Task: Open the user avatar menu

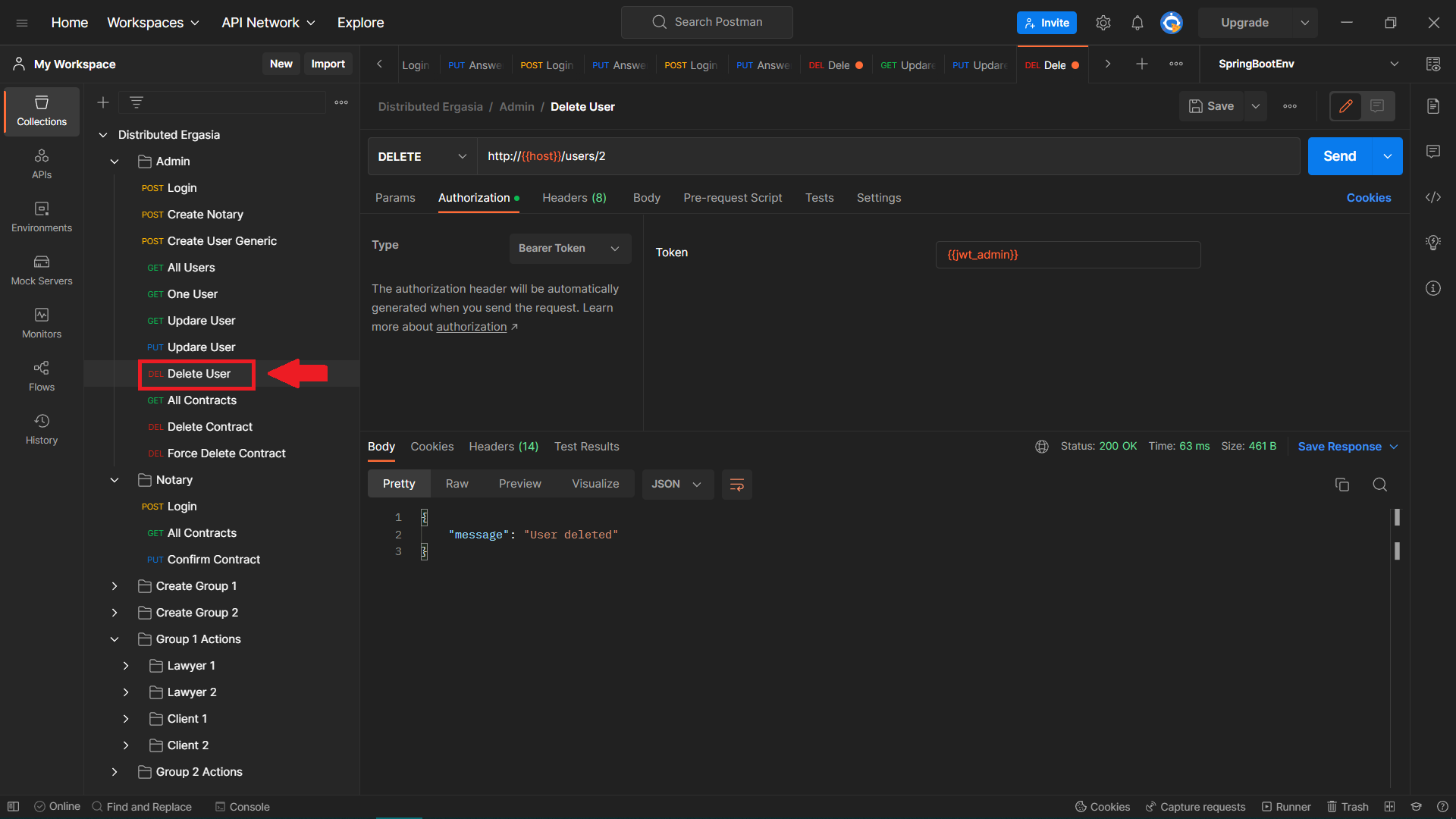Action: point(1172,23)
